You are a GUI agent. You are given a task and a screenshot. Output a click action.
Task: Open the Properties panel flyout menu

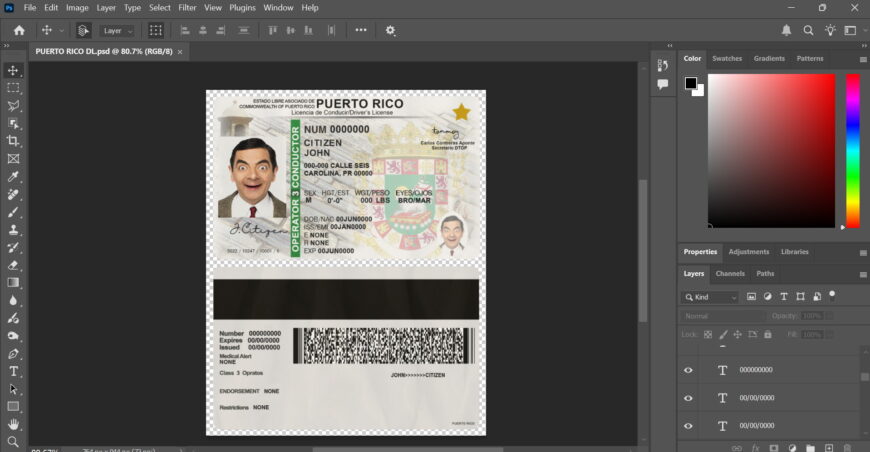(x=863, y=253)
